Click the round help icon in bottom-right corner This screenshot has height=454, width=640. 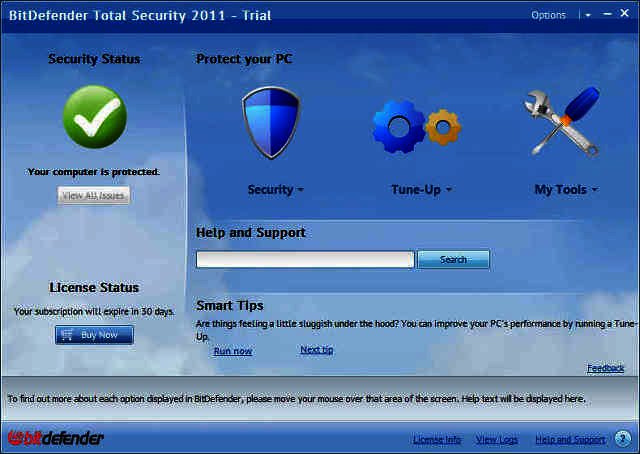[622, 439]
